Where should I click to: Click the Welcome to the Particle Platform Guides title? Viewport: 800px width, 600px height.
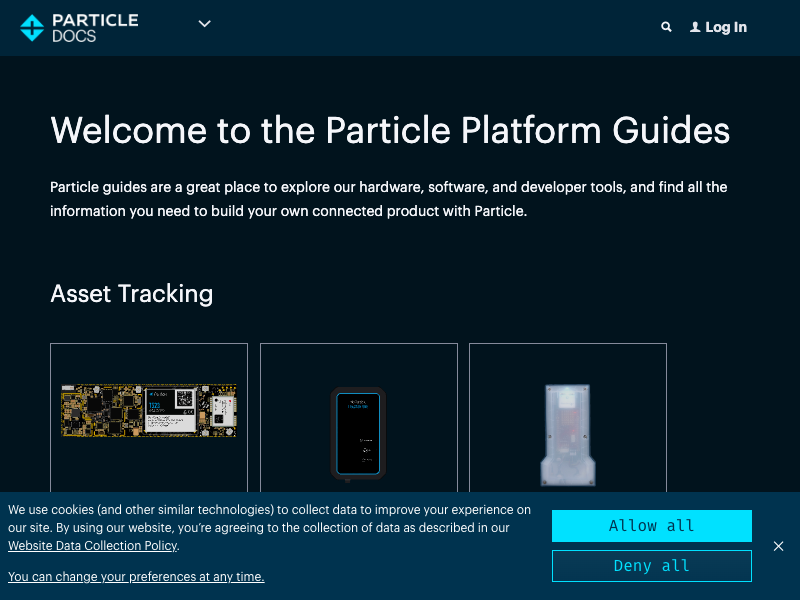390,130
